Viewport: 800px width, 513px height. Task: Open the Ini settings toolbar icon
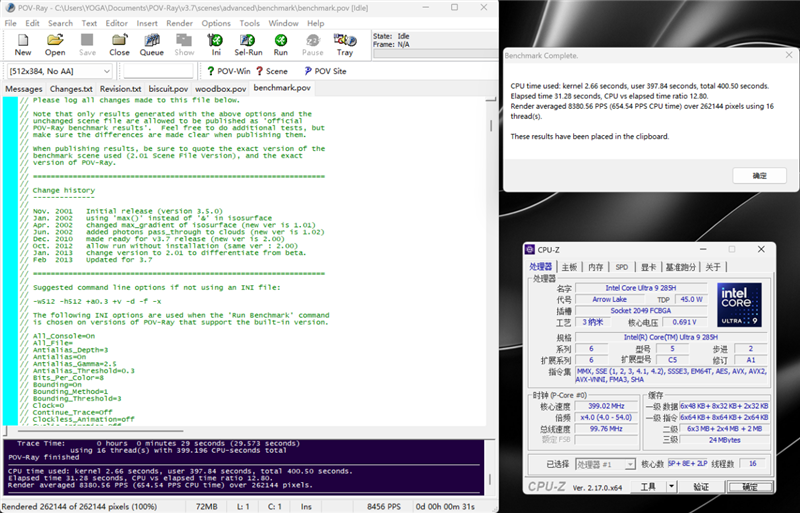216,45
